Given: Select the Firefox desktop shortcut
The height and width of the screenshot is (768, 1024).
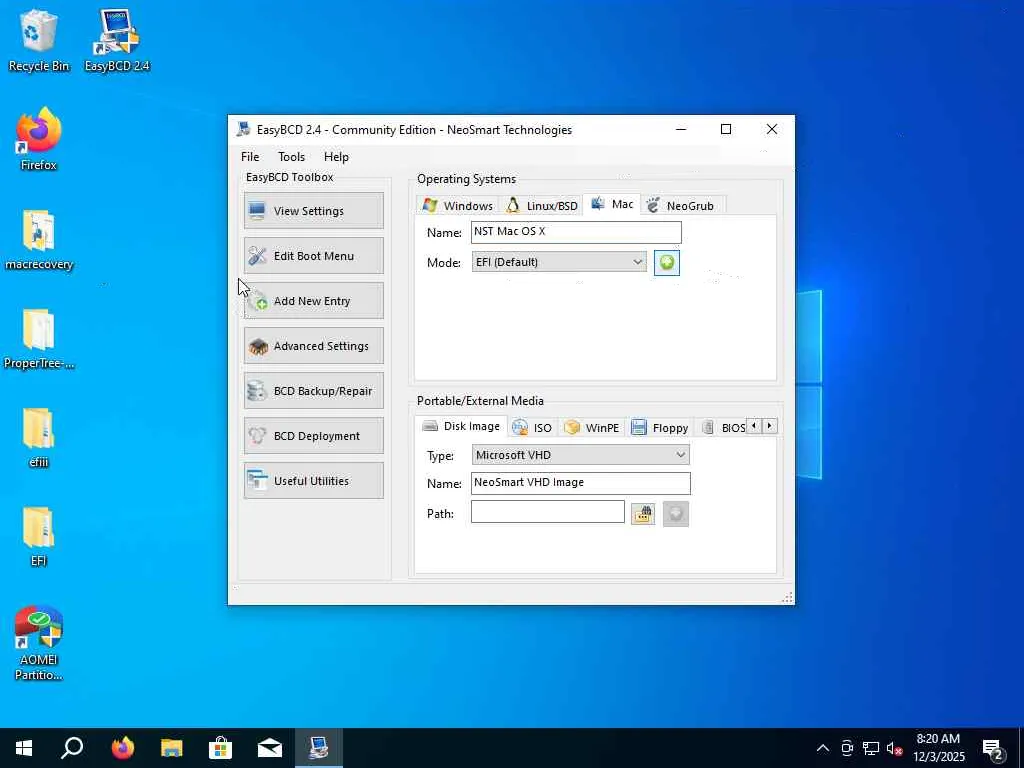Looking at the screenshot, I should (x=39, y=140).
